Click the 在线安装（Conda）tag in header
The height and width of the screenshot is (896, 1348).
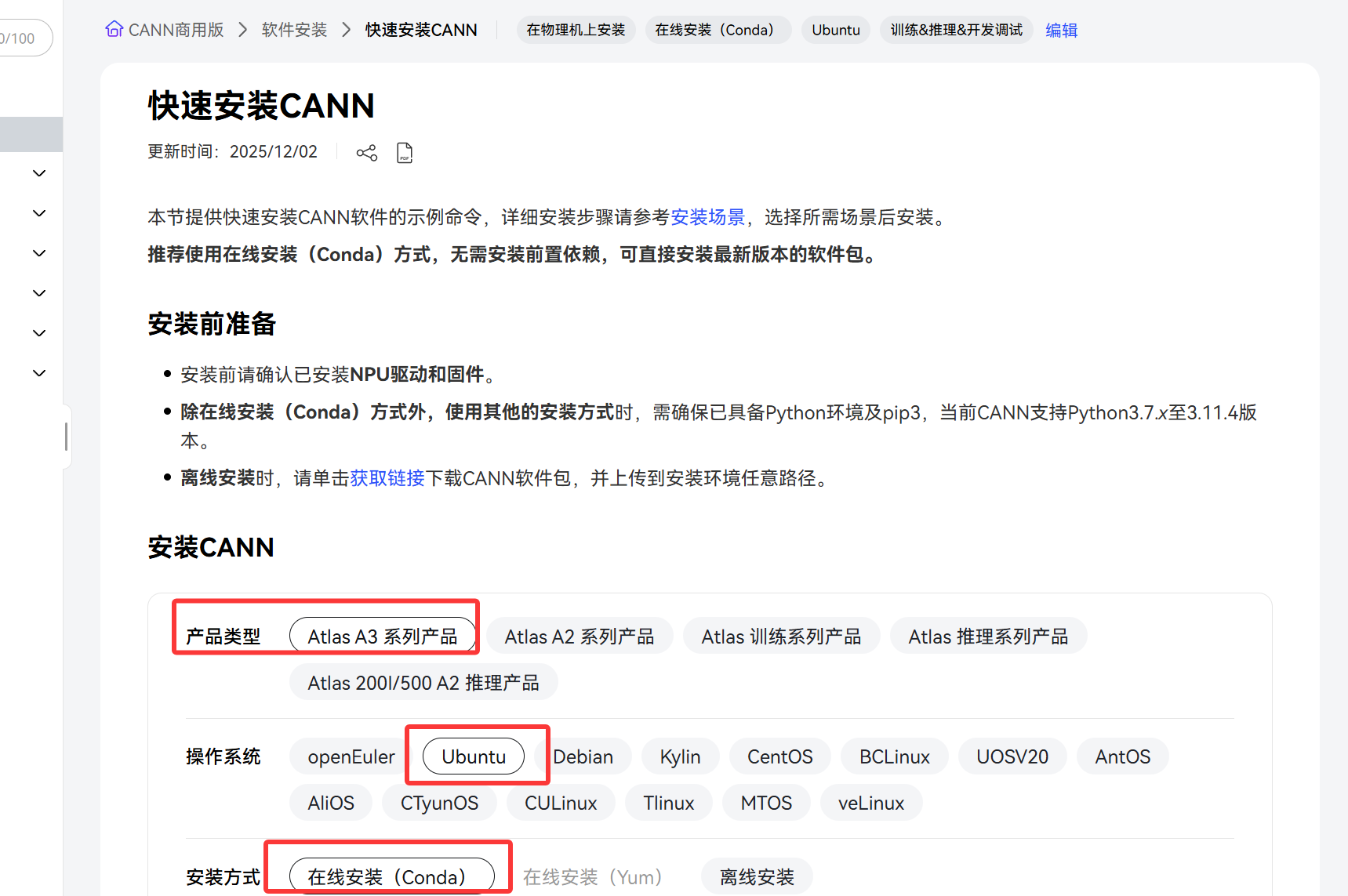(718, 30)
